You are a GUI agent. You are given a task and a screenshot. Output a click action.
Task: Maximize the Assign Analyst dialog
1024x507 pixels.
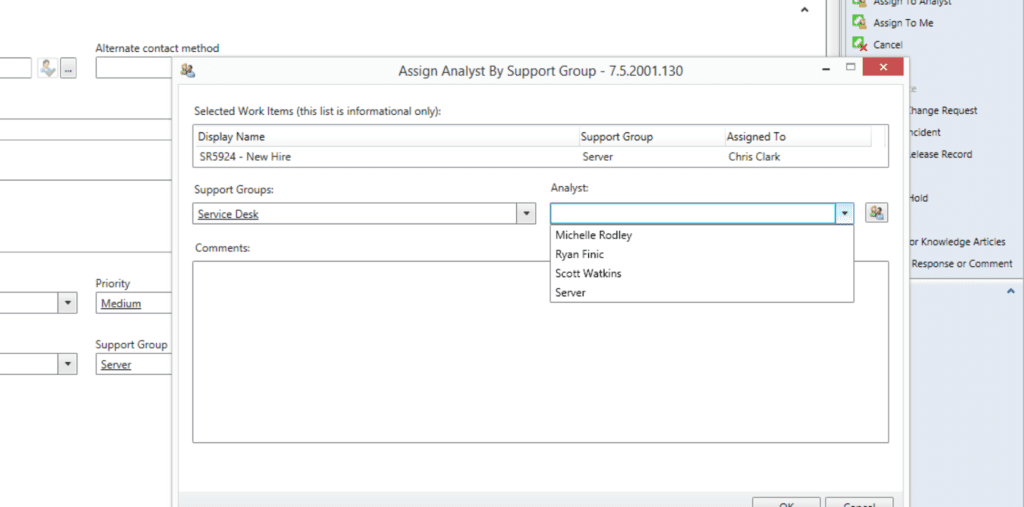point(850,67)
